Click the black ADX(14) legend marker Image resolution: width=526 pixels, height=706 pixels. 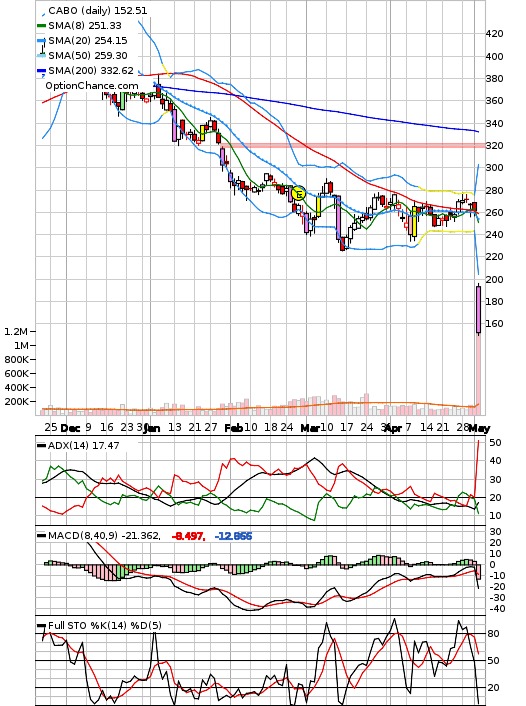point(41,446)
